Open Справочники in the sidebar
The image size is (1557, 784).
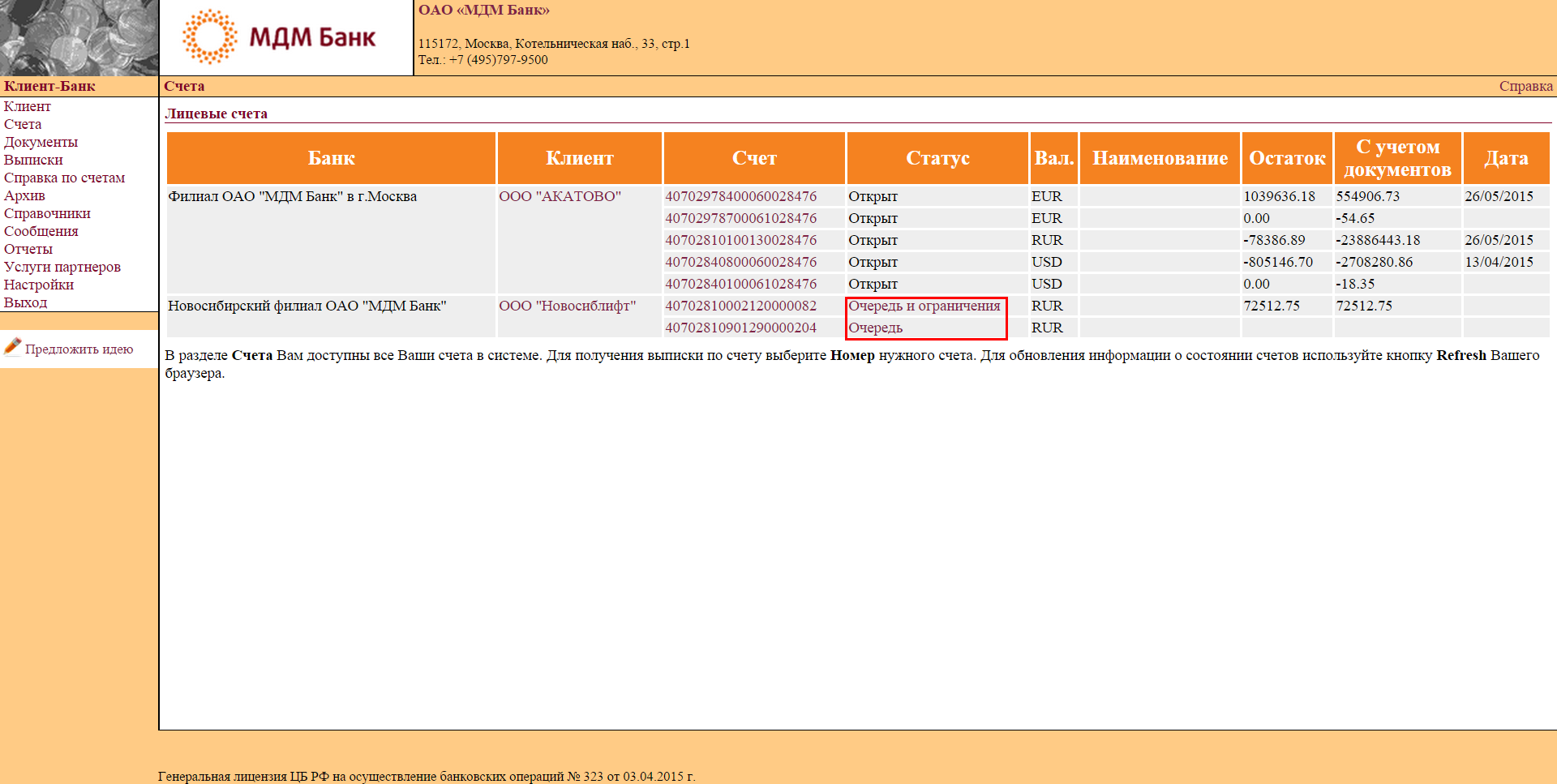tap(47, 213)
